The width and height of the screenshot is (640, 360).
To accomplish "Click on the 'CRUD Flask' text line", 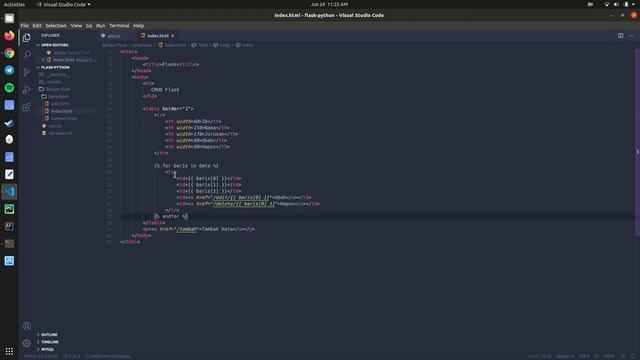I will [x=165, y=90].
